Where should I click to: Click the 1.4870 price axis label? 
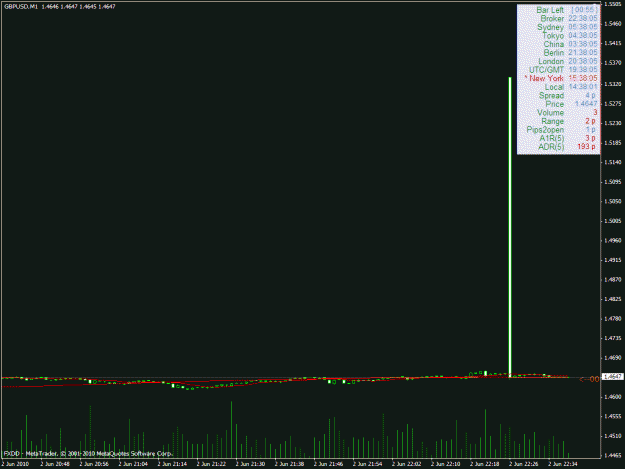(613, 280)
